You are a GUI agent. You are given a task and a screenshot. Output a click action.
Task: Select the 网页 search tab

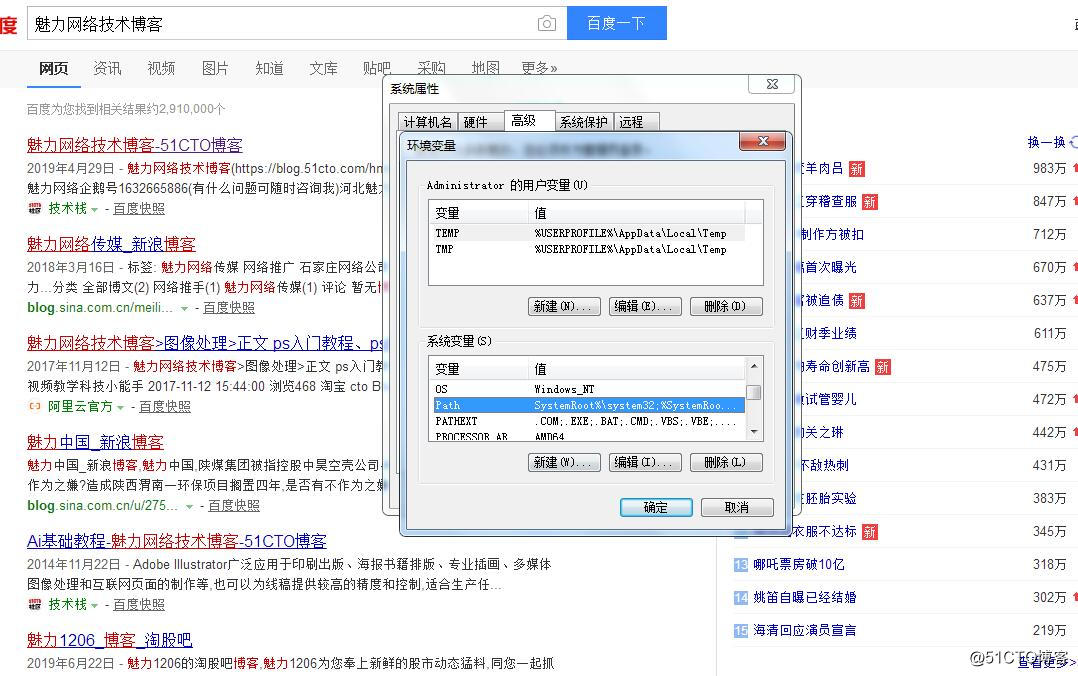[54, 68]
